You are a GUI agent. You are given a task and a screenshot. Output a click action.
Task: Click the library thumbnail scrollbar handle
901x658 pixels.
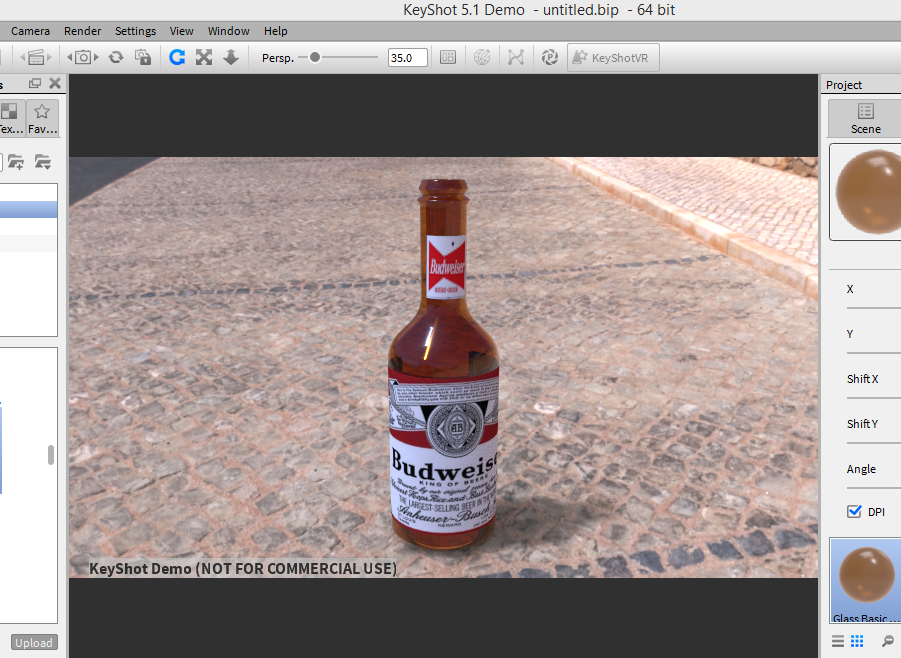point(51,455)
